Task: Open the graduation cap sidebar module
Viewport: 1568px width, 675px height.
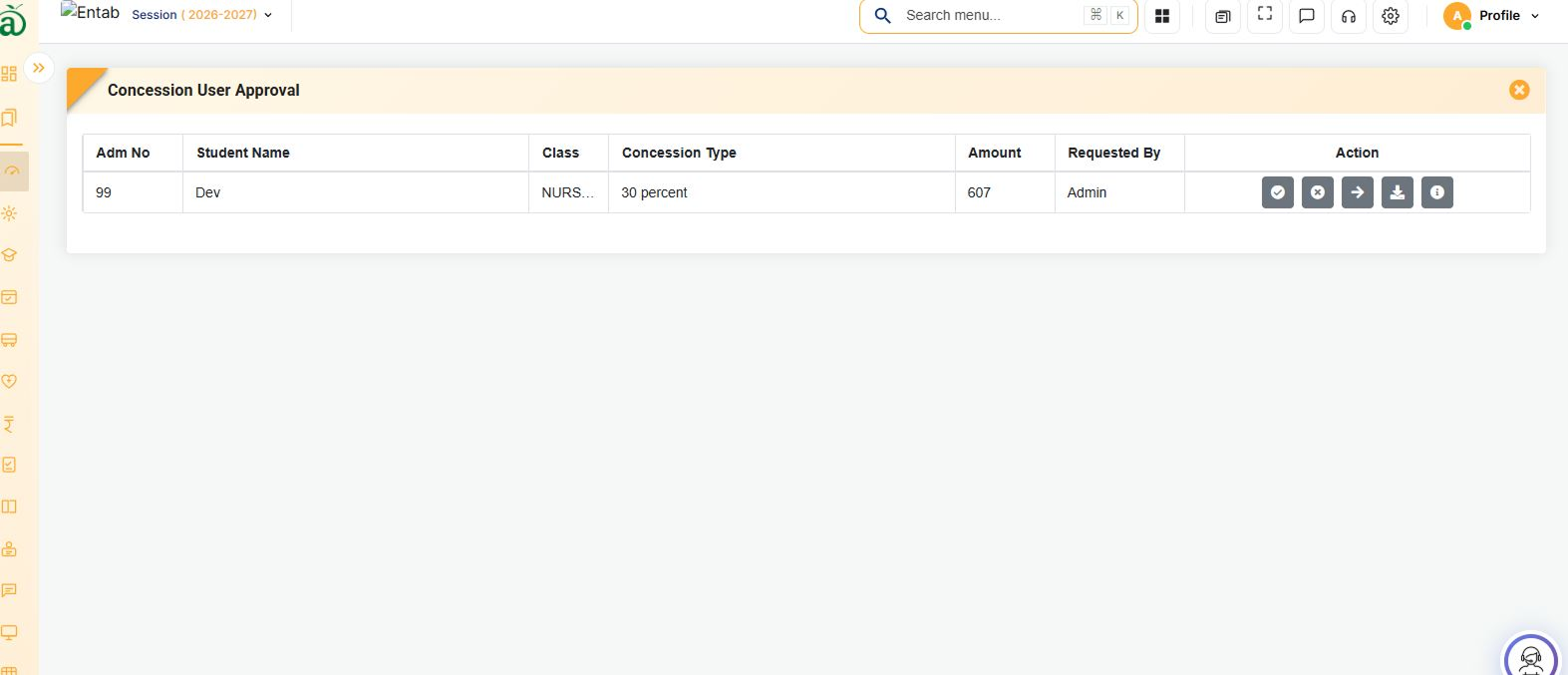Action: [9, 255]
